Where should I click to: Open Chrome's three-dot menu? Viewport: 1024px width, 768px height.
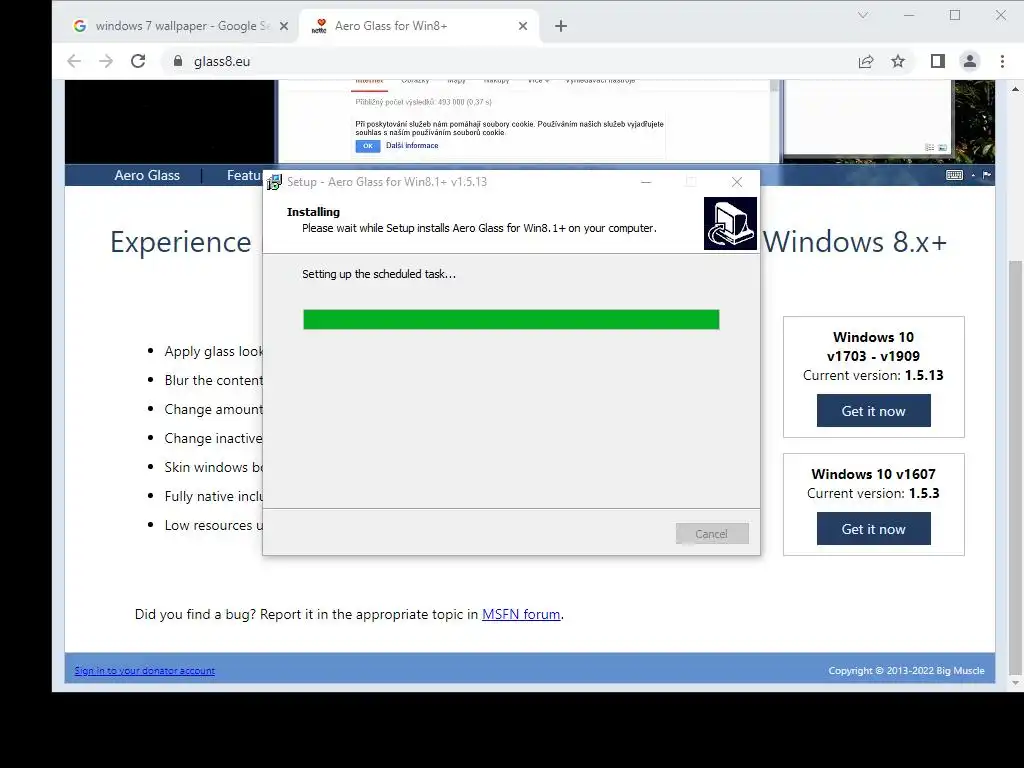coord(1002,61)
